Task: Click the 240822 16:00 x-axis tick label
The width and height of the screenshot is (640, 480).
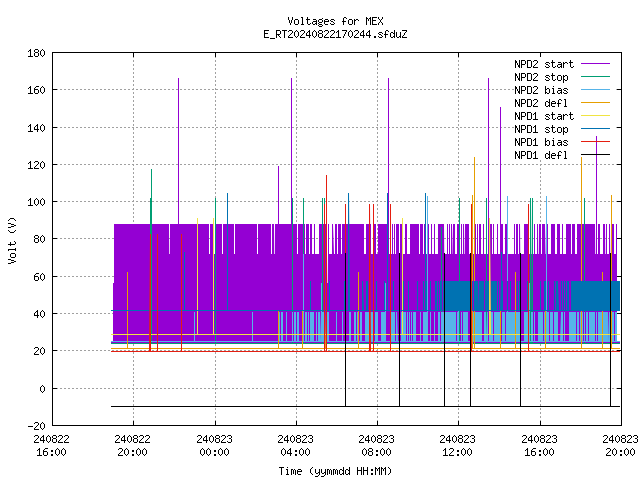Action: pyautogui.click(x=51, y=445)
